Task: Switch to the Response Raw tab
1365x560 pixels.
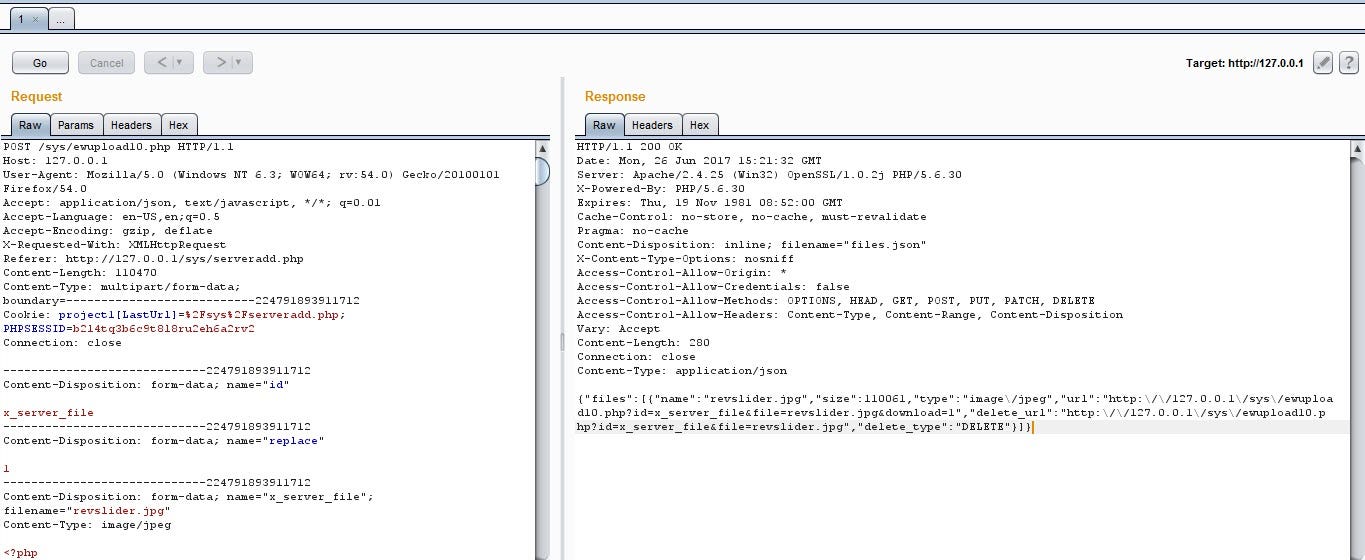Action: [604, 125]
